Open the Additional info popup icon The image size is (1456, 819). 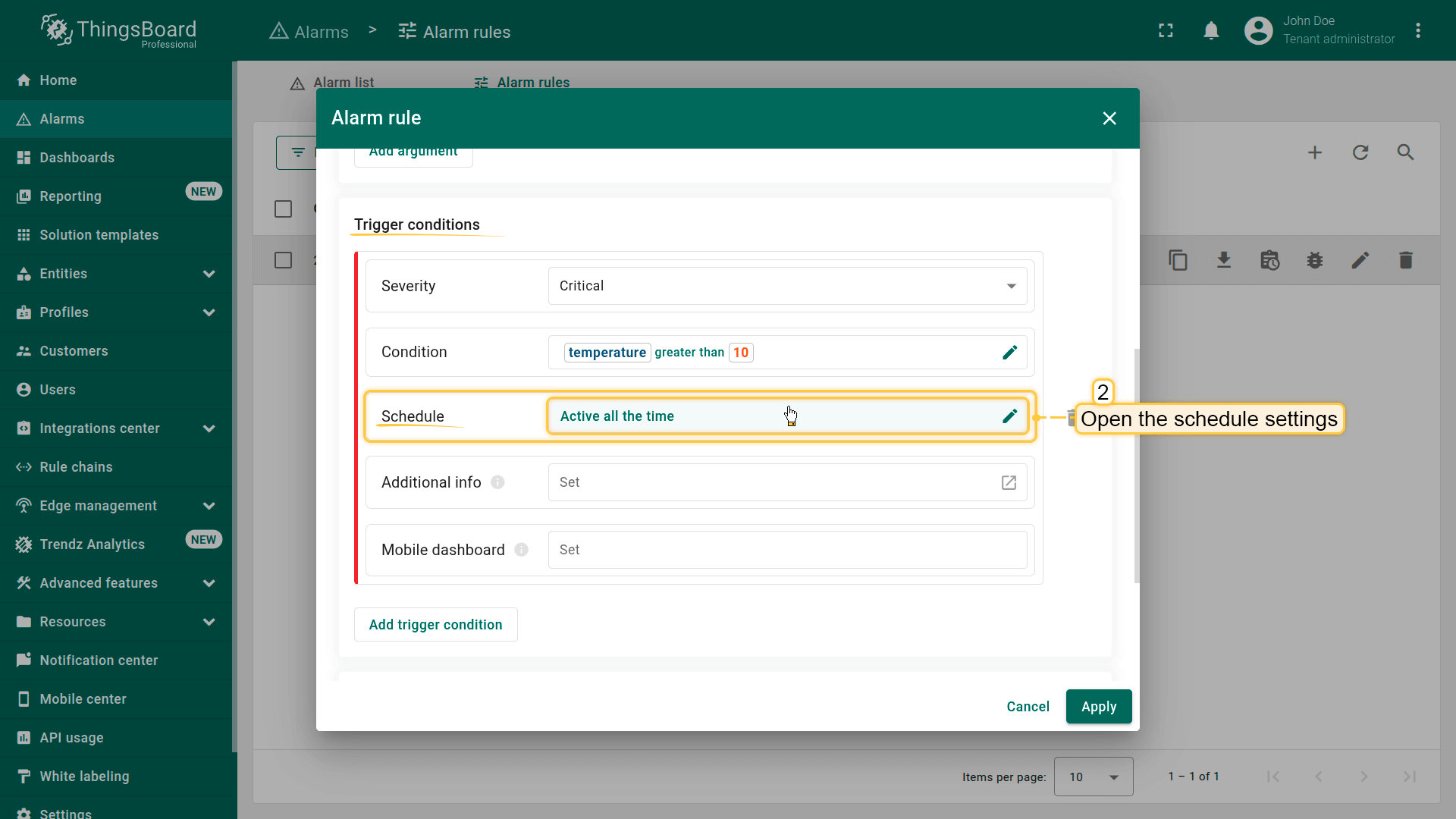(1009, 483)
